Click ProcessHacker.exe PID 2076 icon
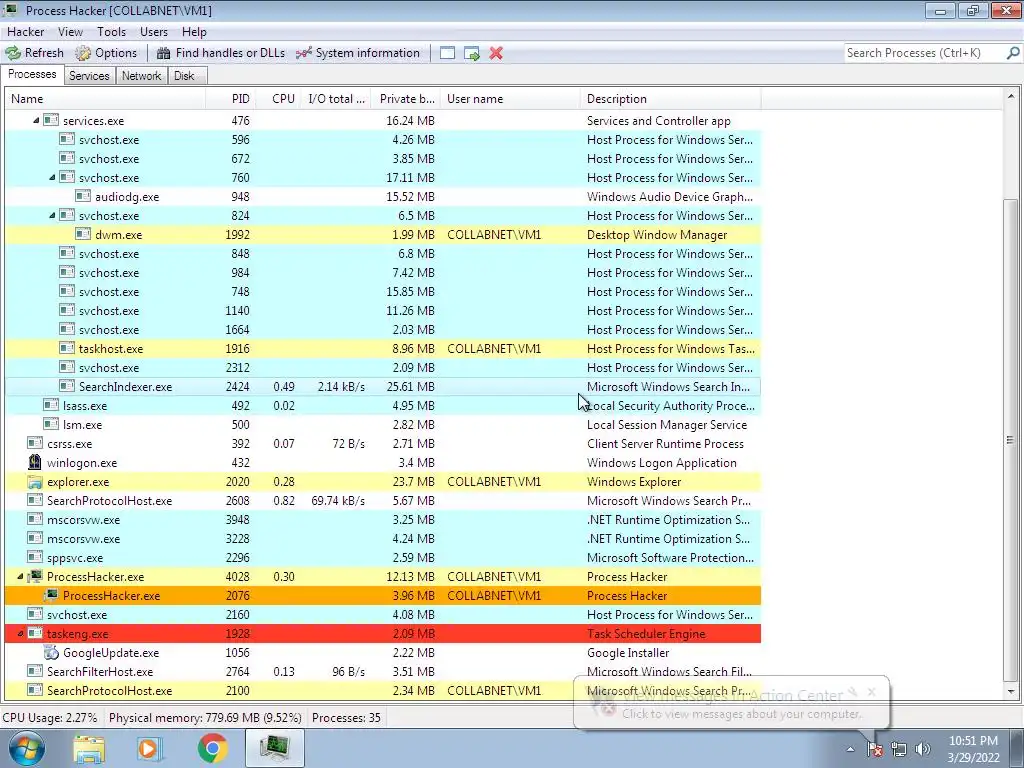 pyautogui.click(x=51, y=596)
